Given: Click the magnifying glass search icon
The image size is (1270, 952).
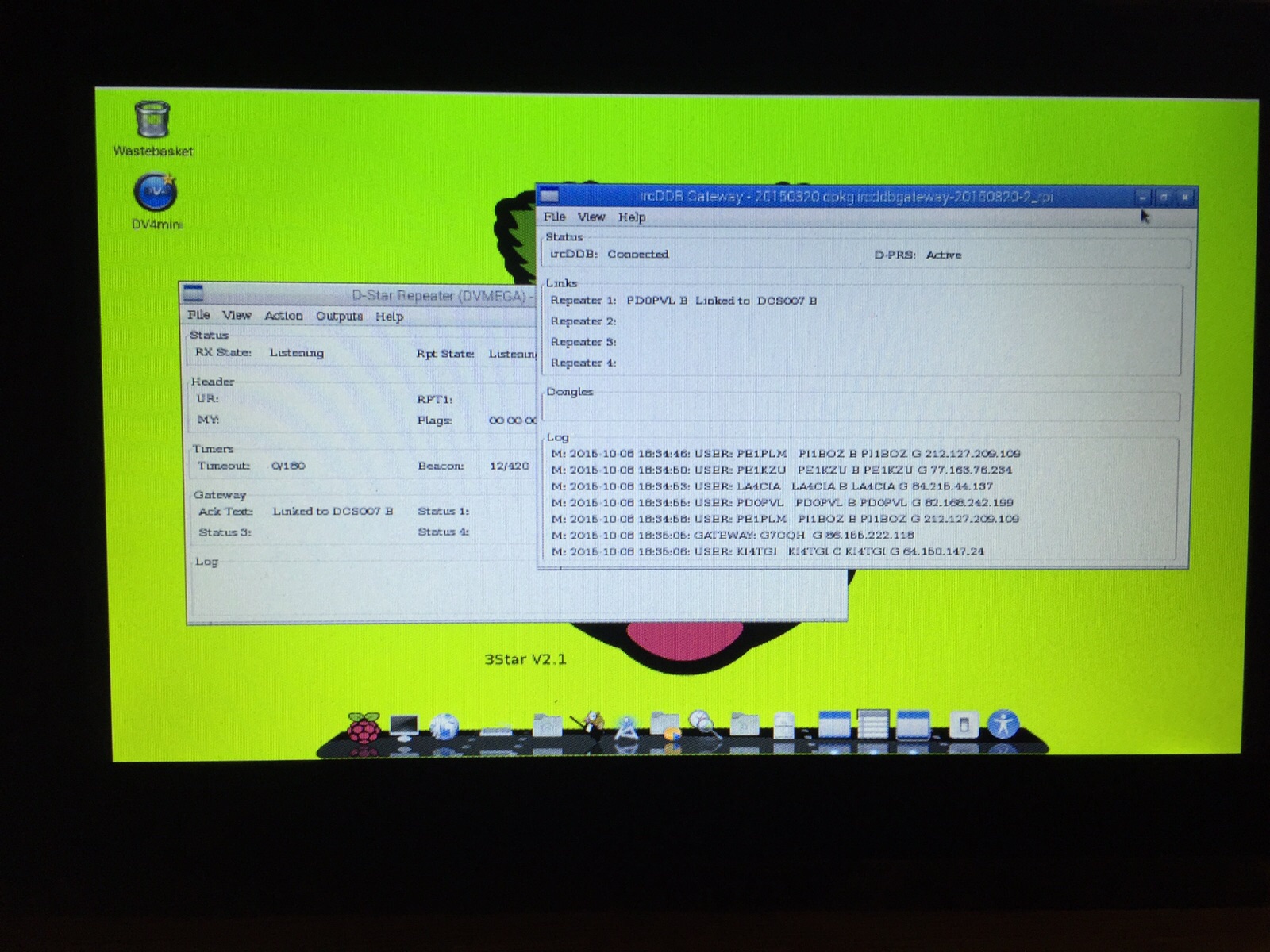Looking at the screenshot, I should coord(703,725).
